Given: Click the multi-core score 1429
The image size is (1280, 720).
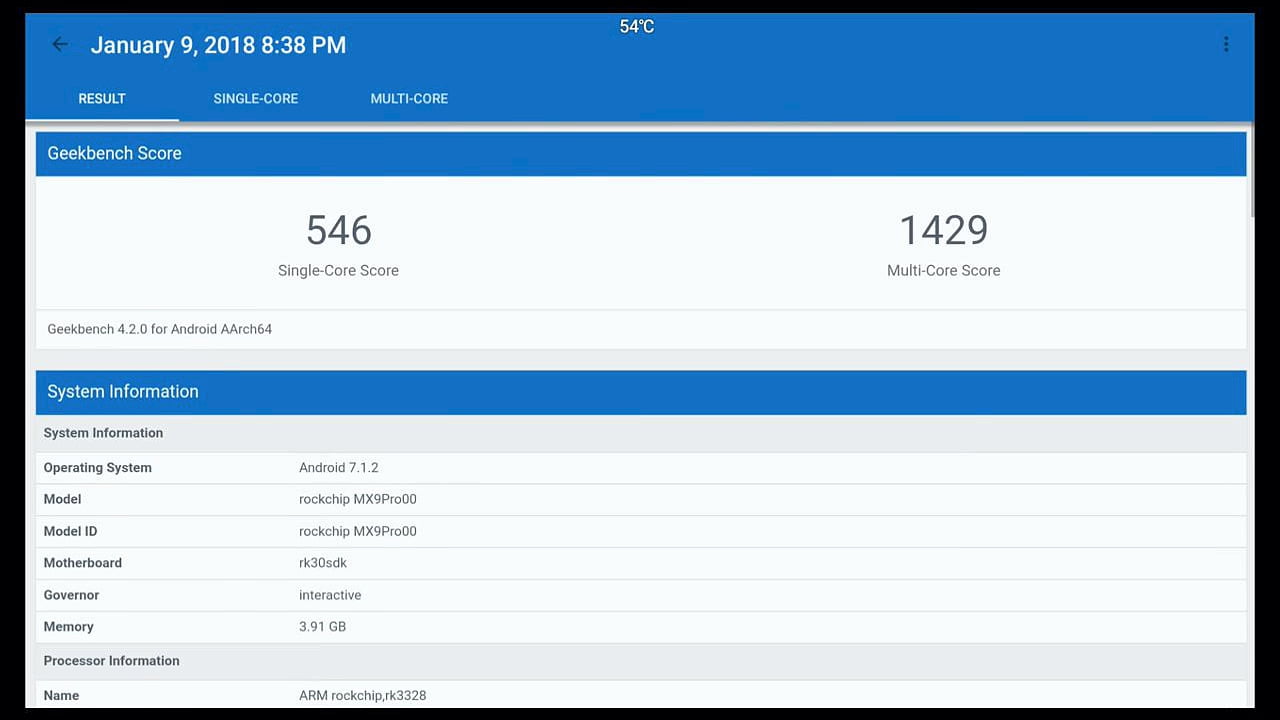Looking at the screenshot, I should pos(944,230).
